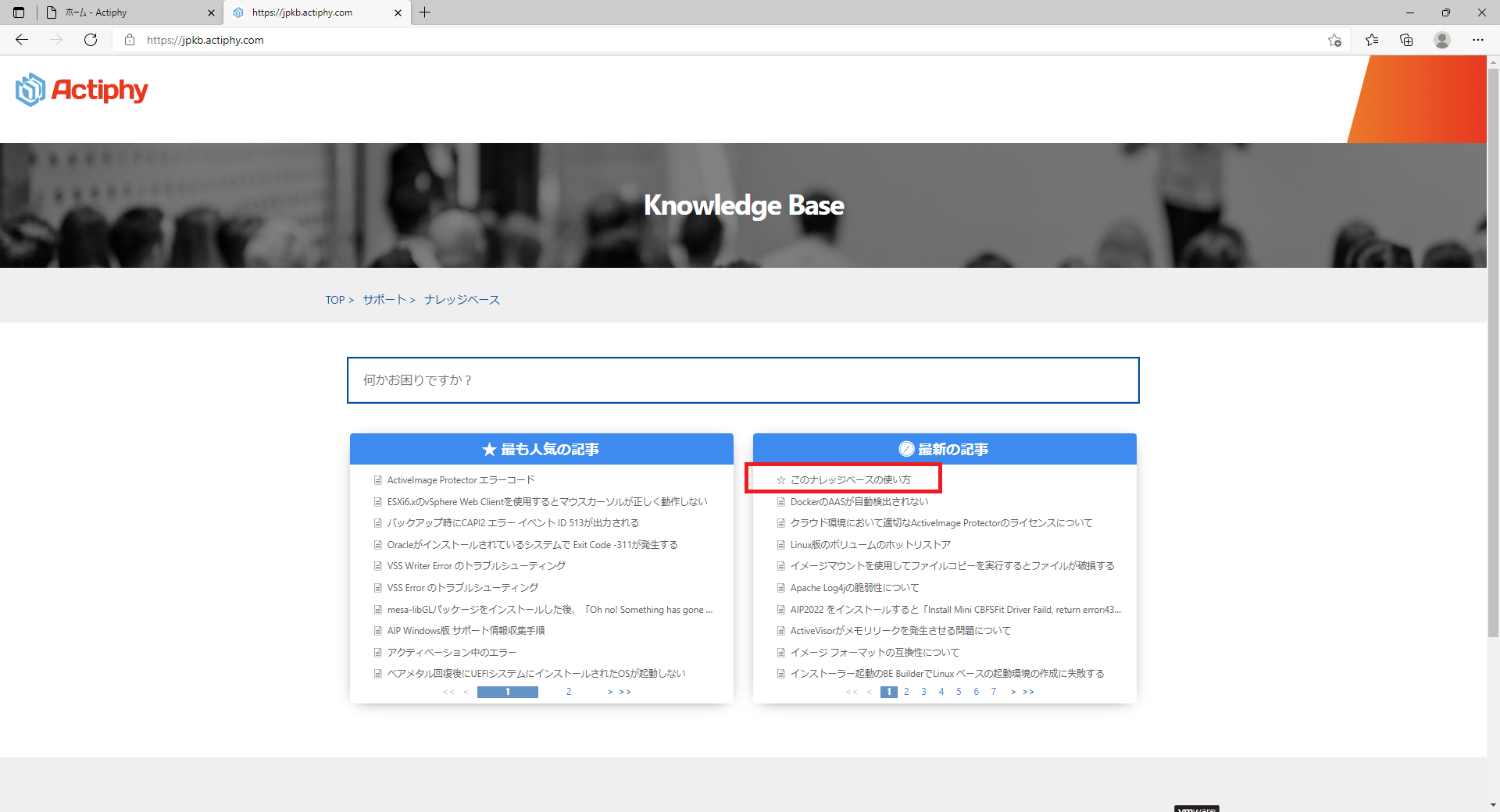Screen dimensions: 1500x812
Task: Open the ナレッジベース breadcrumb link
Action: (462, 300)
